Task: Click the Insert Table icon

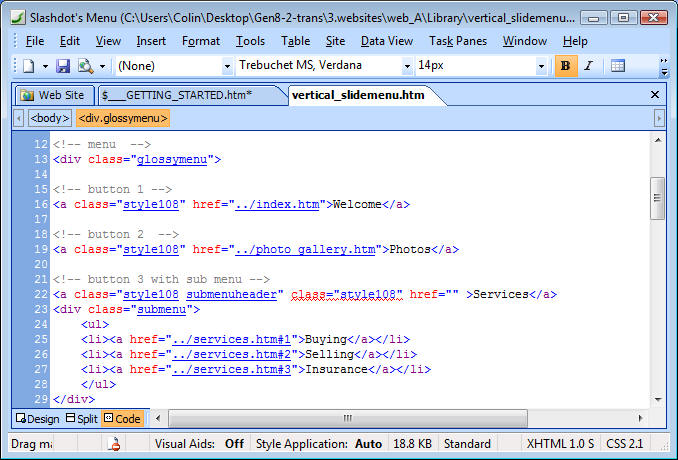Action: point(618,66)
